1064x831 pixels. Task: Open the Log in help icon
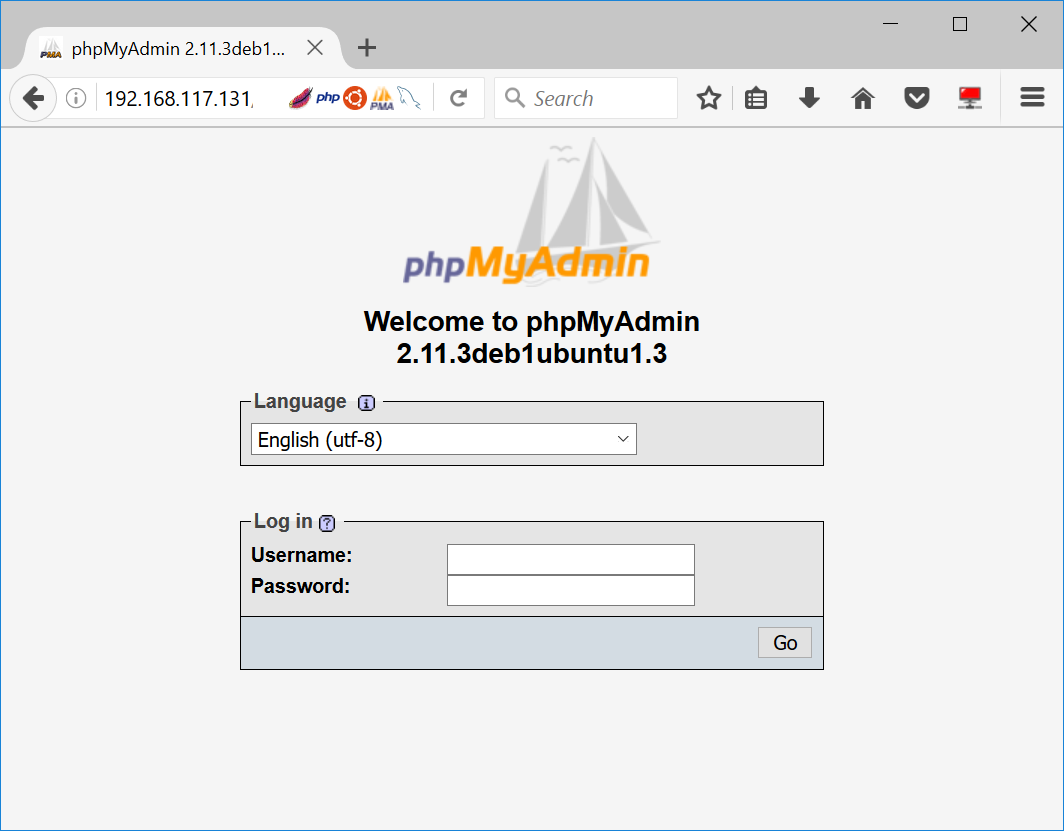pyautogui.click(x=327, y=523)
